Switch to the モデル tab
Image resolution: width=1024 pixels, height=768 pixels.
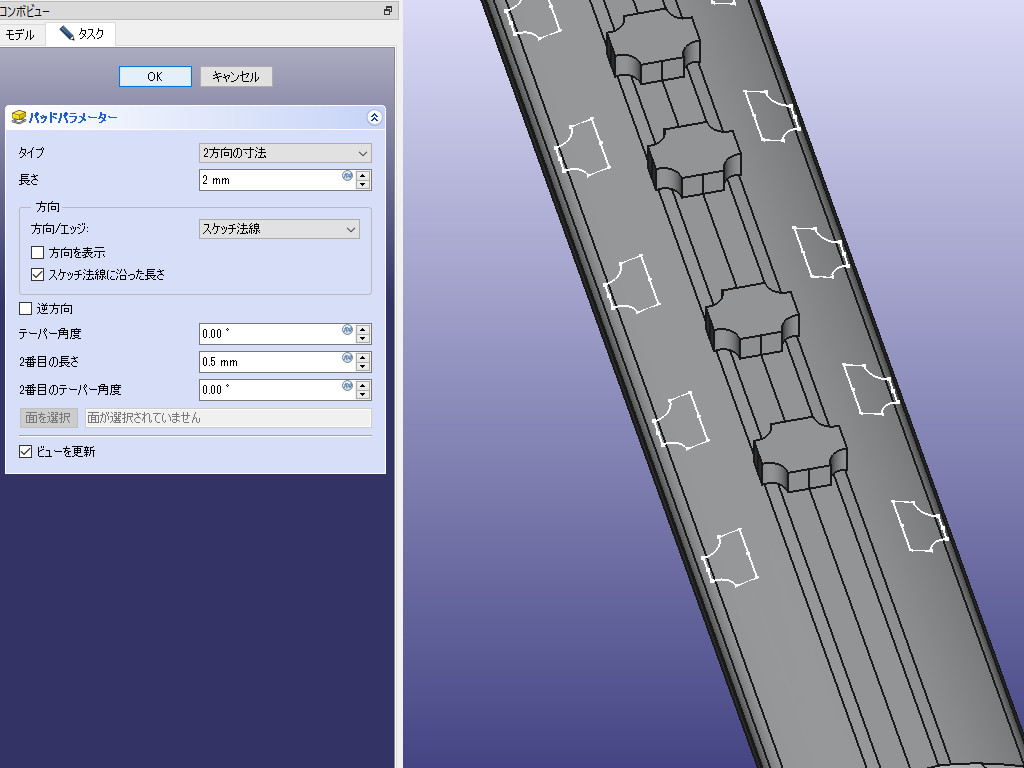pos(22,34)
